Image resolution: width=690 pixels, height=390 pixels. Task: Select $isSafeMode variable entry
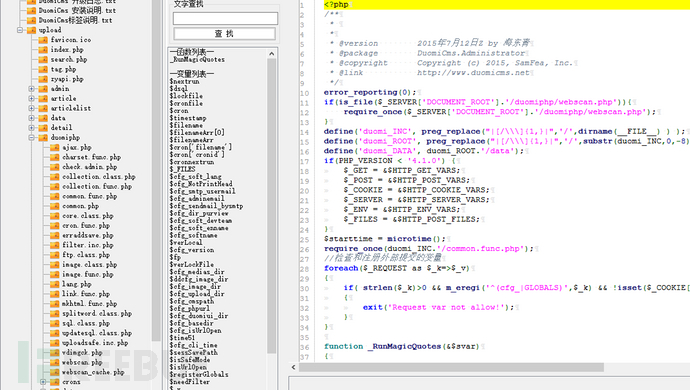[x=190, y=360]
